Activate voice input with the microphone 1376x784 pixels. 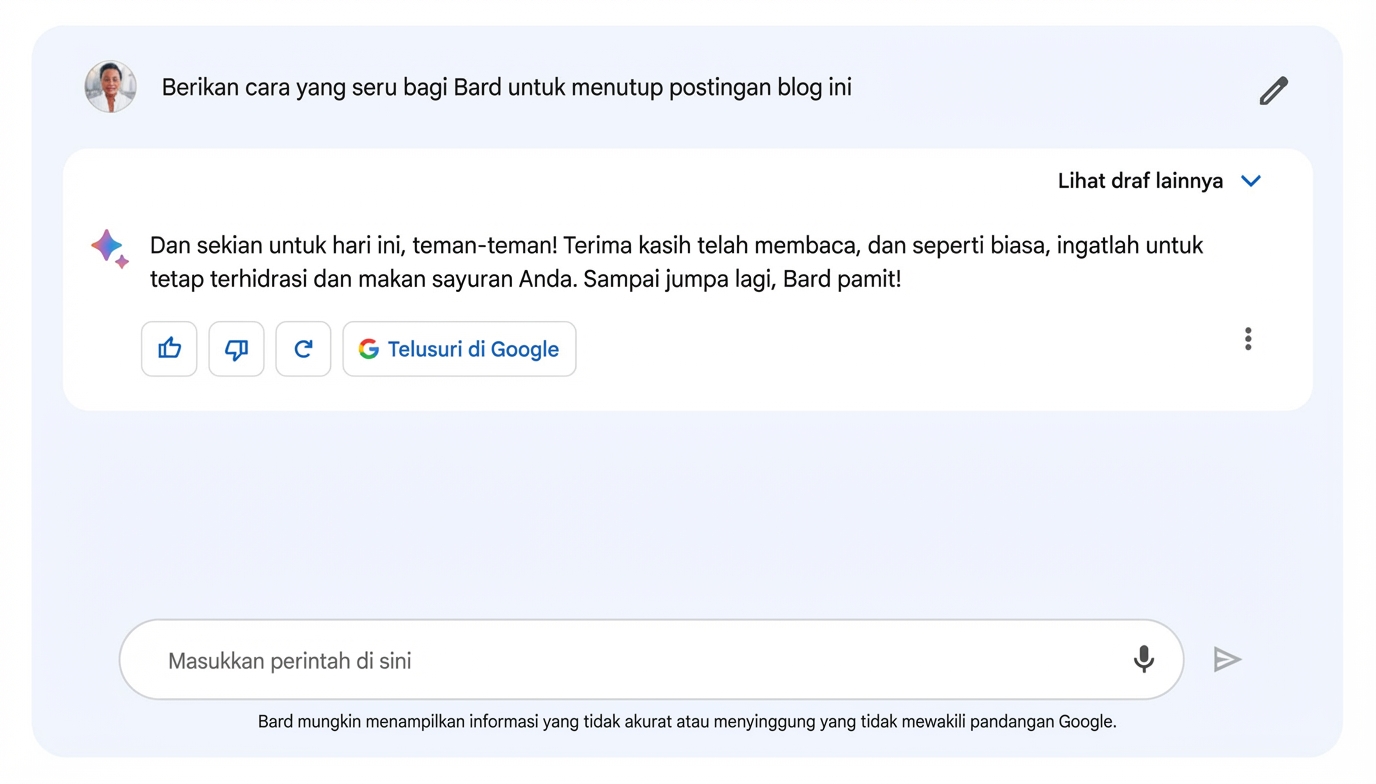pyautogui.click(x=1143, y=660)
